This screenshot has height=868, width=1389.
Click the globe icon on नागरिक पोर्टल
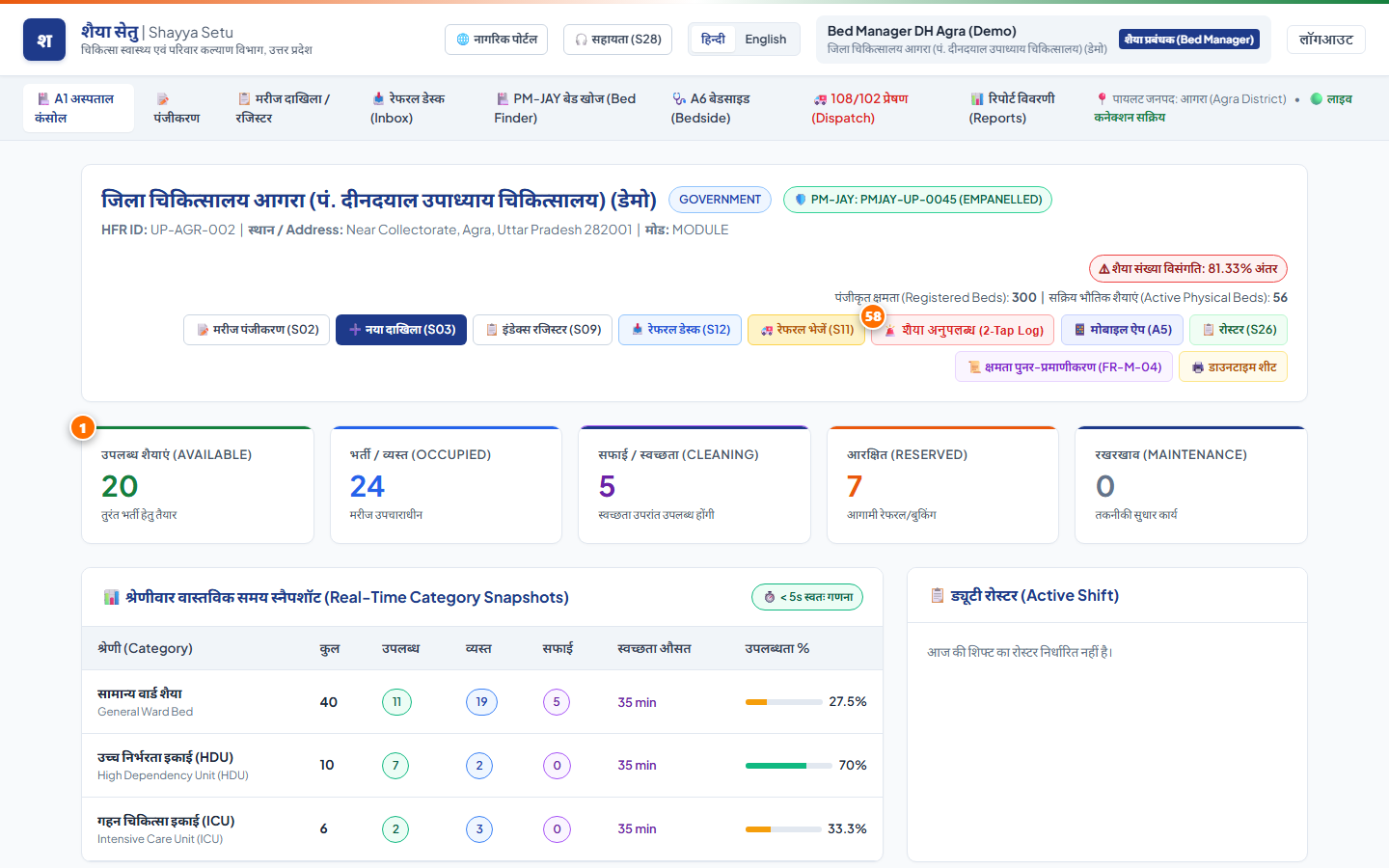click(463, 40)
